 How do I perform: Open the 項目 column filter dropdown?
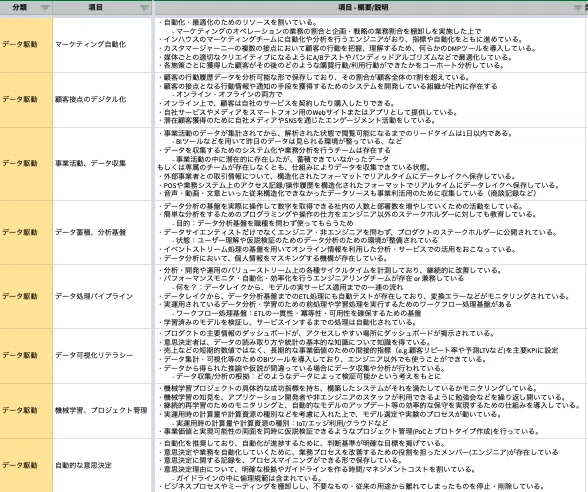[x=144, y=8]
